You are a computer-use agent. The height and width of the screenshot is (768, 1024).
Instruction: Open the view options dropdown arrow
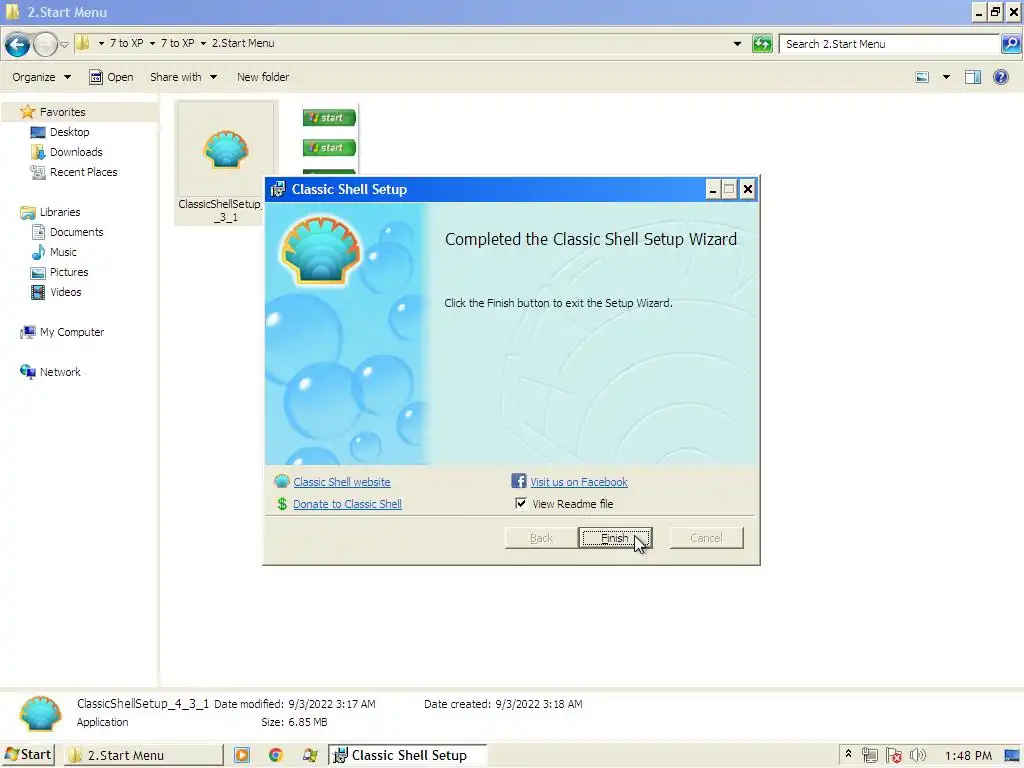[x=946, y=77]
